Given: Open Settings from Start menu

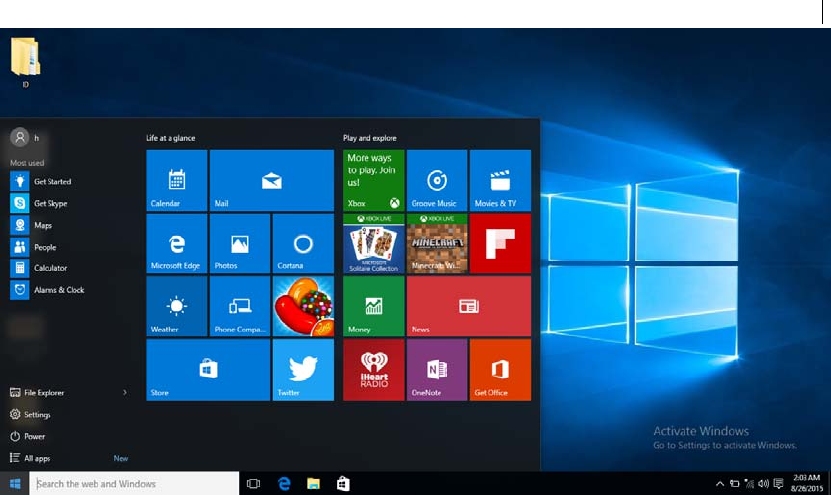Looking at the screenshot, I should click(x=30, y=414).
